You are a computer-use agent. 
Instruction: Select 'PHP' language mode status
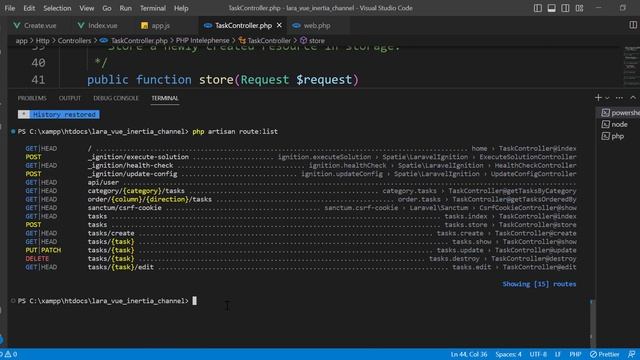[575, 354]
